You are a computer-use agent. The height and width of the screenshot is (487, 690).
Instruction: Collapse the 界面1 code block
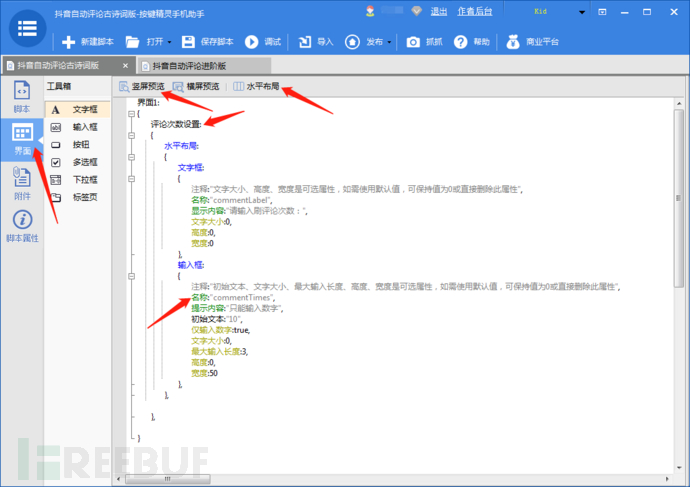coord(131,114)
